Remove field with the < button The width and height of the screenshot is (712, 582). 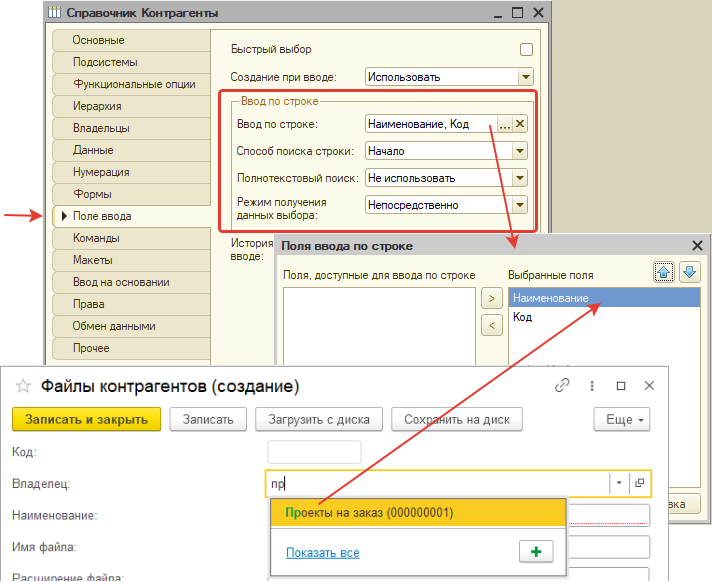[x=491, y=325]
